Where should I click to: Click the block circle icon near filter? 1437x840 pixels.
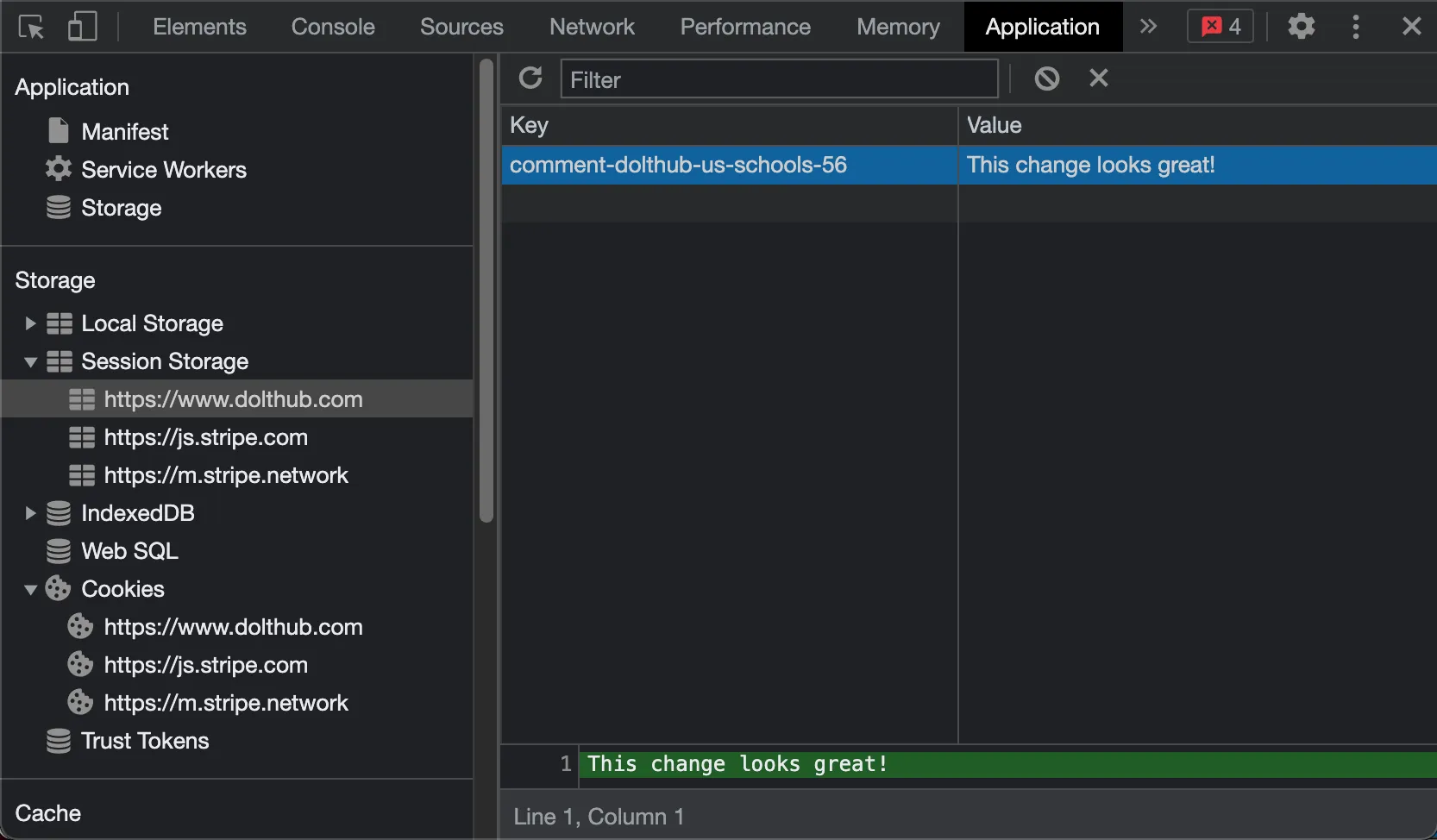(1046, 78)
